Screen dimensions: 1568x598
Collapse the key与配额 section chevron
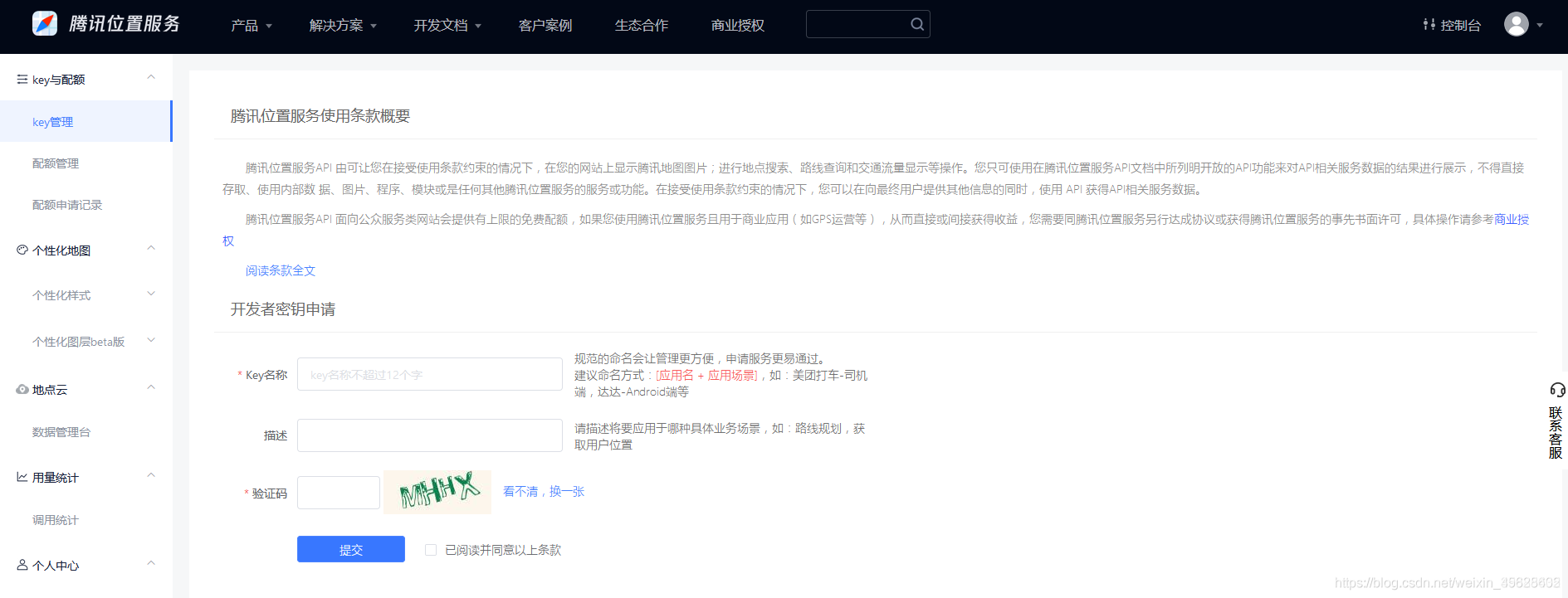151,77
